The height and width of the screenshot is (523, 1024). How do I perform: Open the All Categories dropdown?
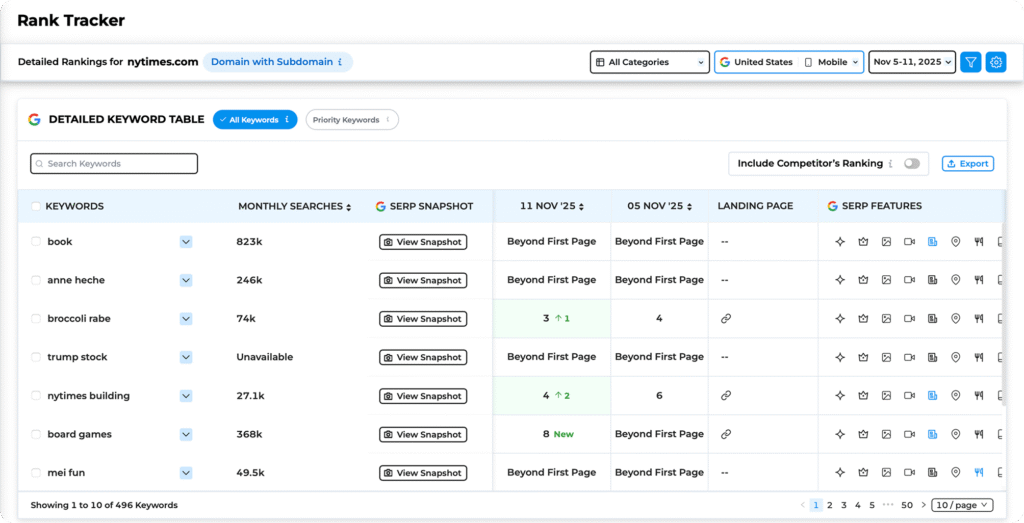(650, 62)
